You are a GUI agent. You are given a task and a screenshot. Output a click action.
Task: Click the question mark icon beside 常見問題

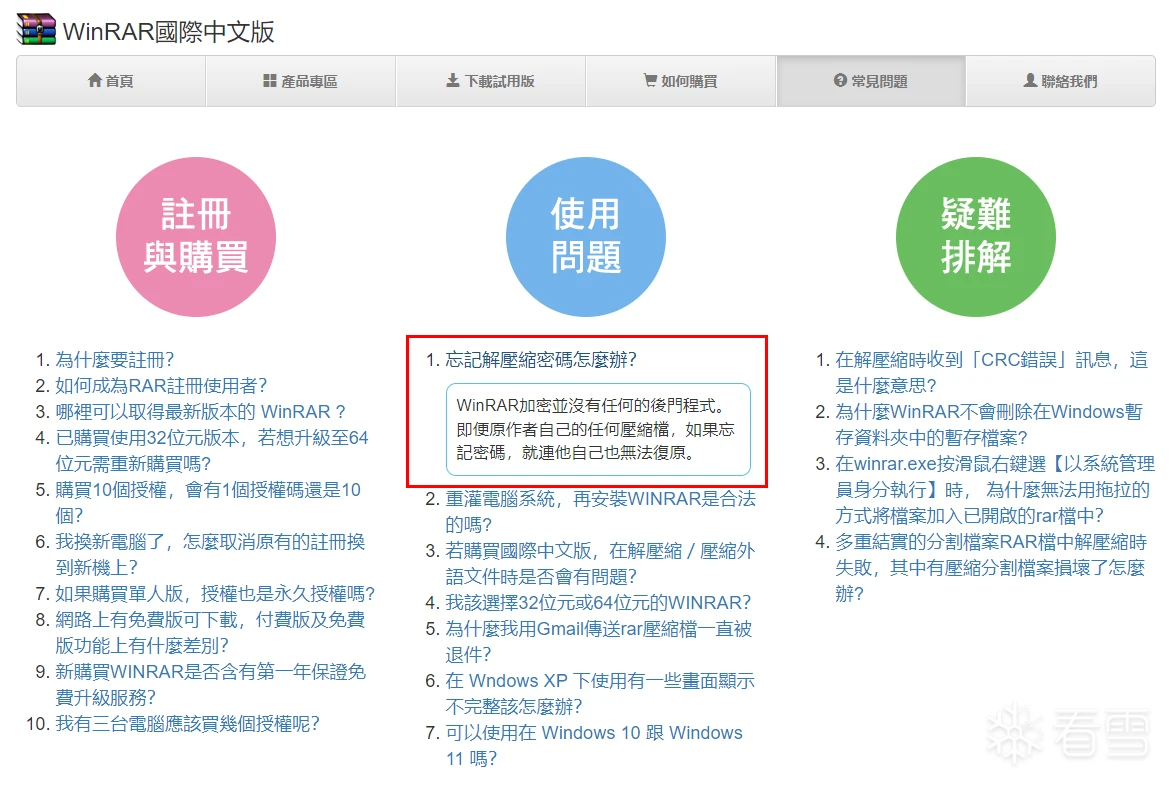point(840,81)
